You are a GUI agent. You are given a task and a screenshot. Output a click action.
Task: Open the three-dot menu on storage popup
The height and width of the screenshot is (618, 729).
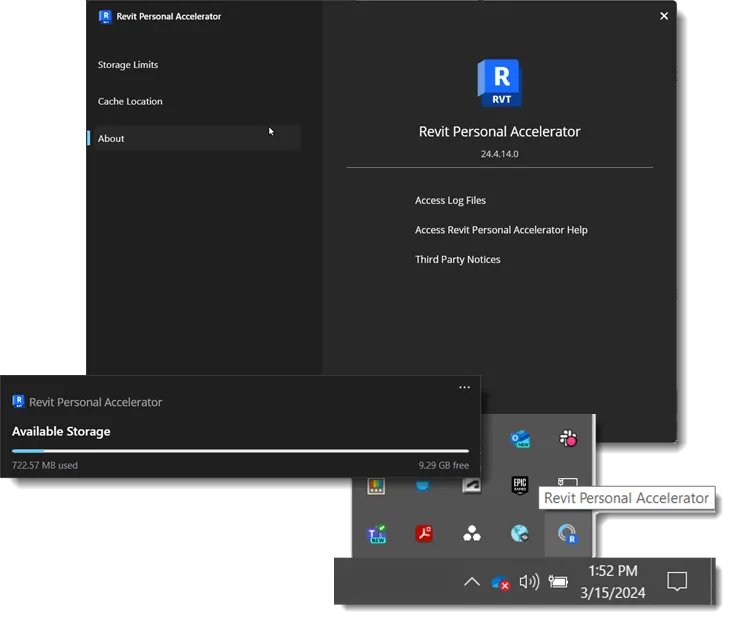(x=464, y=387)
